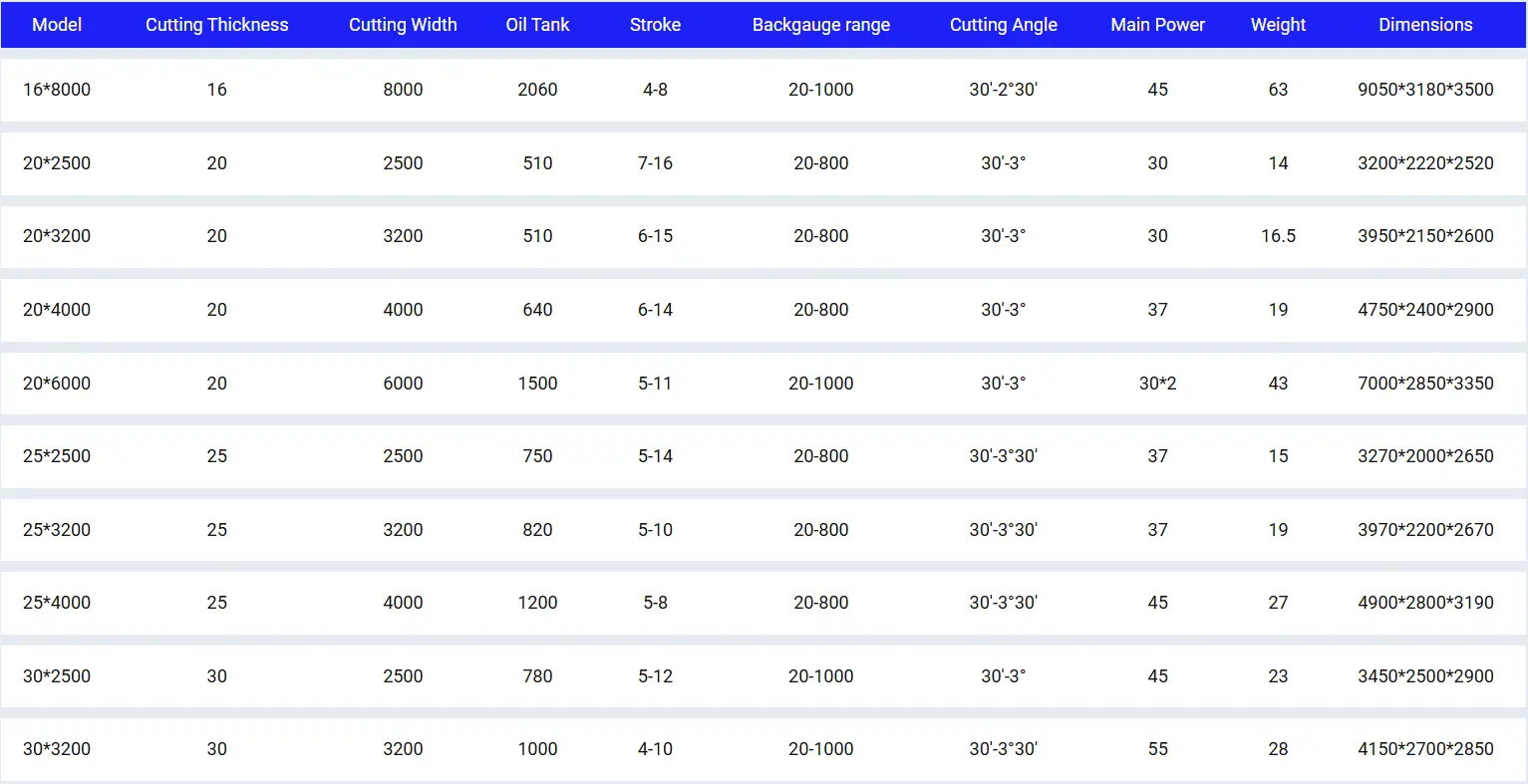Click the 30'-3°30' cutting angle for 25*2500
The height and width of the screenshot is (784, 1528).
pos(1004,456)
